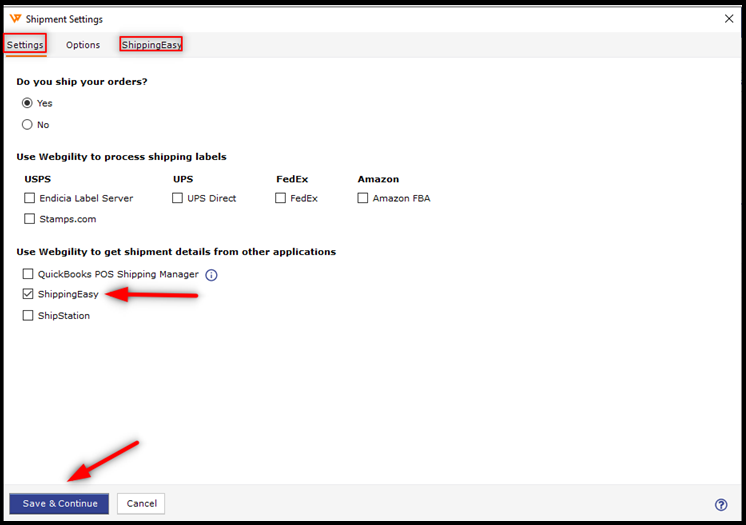Open the help question mark icon
This screenshot has height=525, width=746.
click(721, 505)
